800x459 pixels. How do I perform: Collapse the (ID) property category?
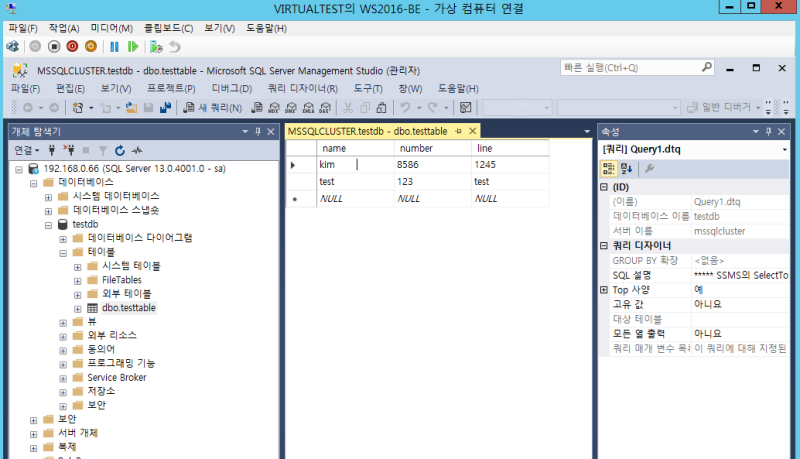click(604, 187)
